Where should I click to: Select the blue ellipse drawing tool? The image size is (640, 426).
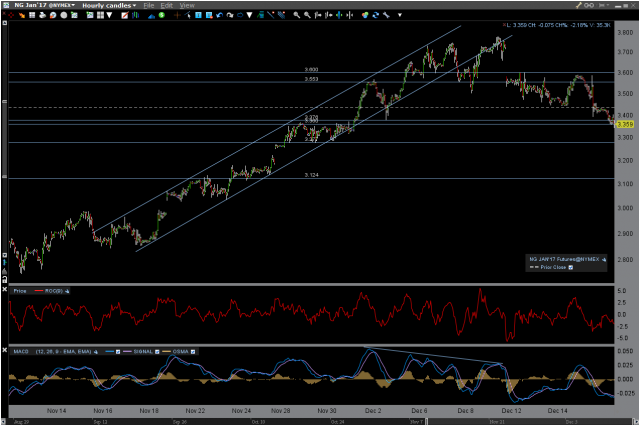[240, 15]
